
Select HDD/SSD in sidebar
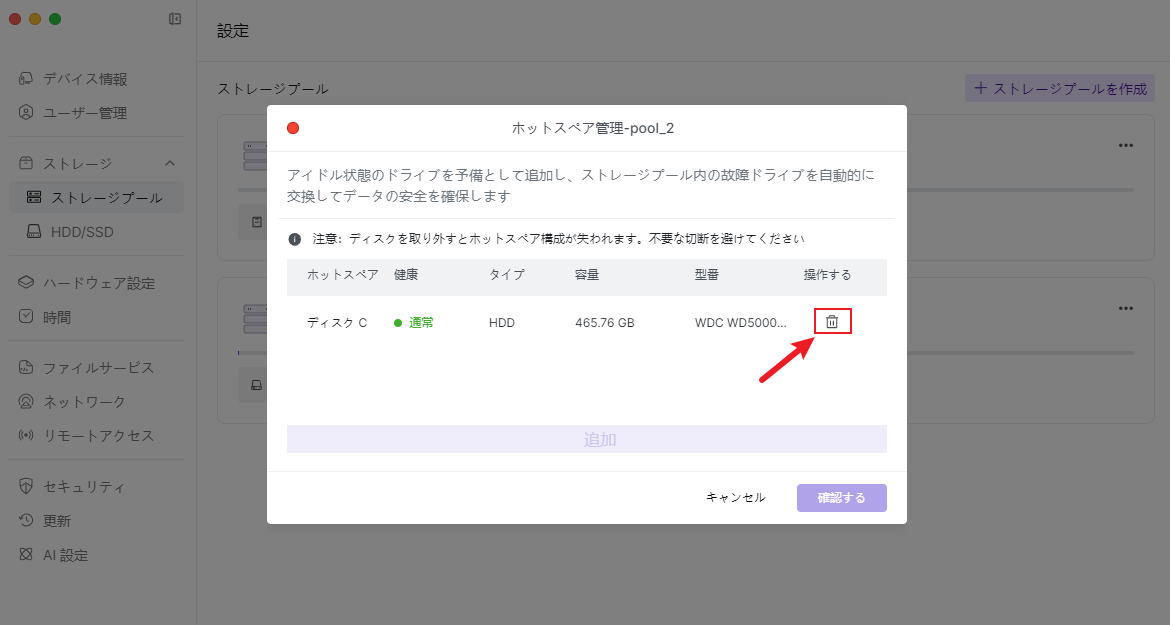pyautogui.click(x=82, y=231)
